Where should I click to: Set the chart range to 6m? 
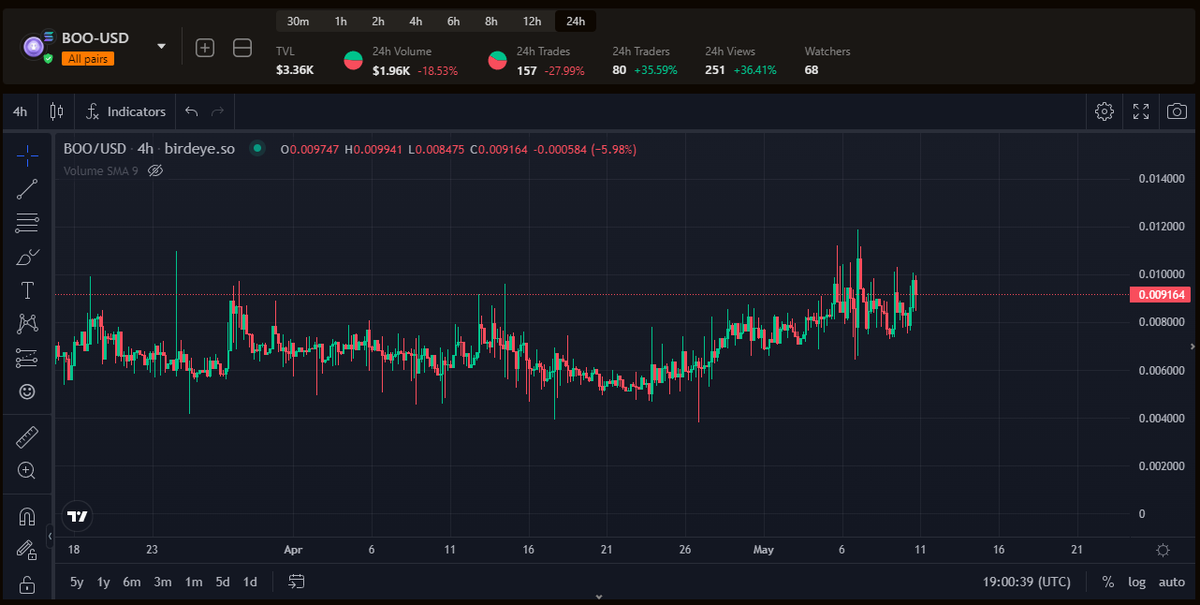click(x=132, y=582)
